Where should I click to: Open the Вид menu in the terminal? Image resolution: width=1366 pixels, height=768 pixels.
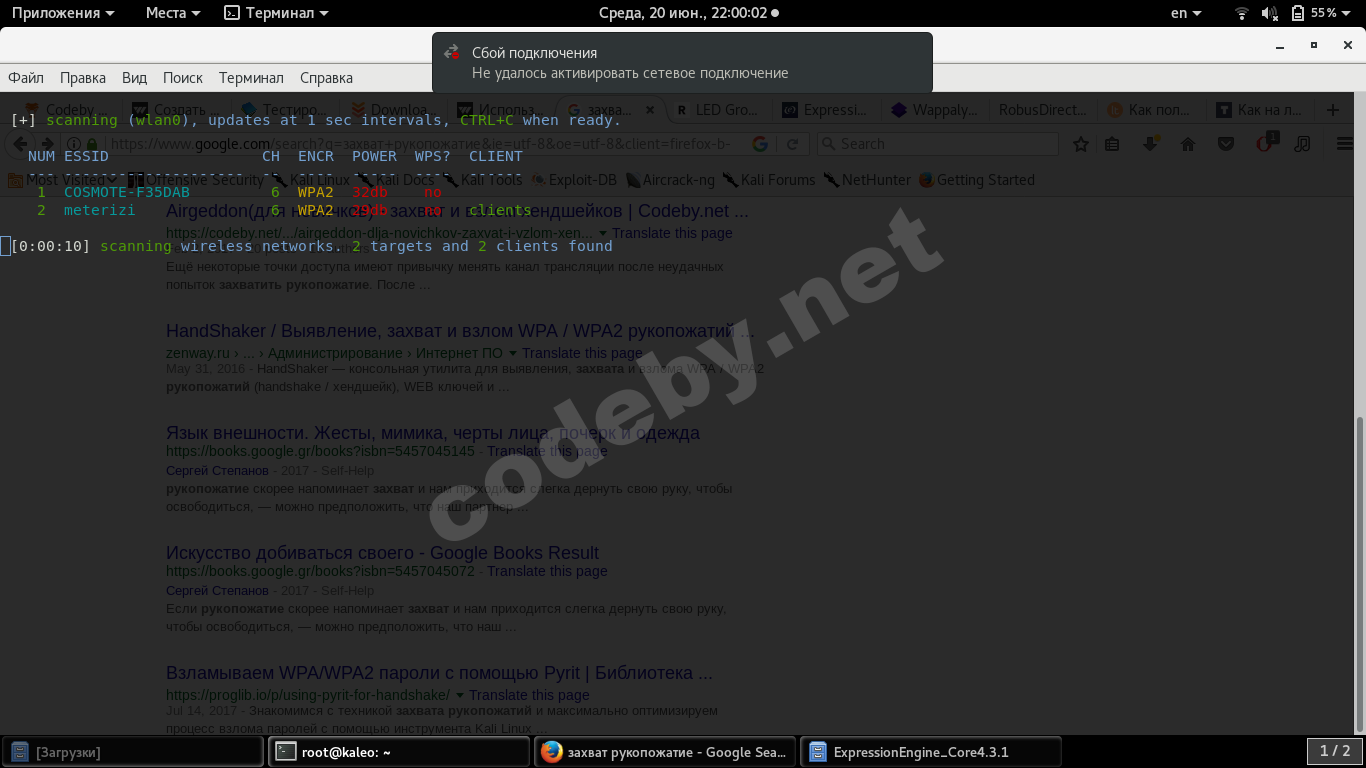[134, 78]
